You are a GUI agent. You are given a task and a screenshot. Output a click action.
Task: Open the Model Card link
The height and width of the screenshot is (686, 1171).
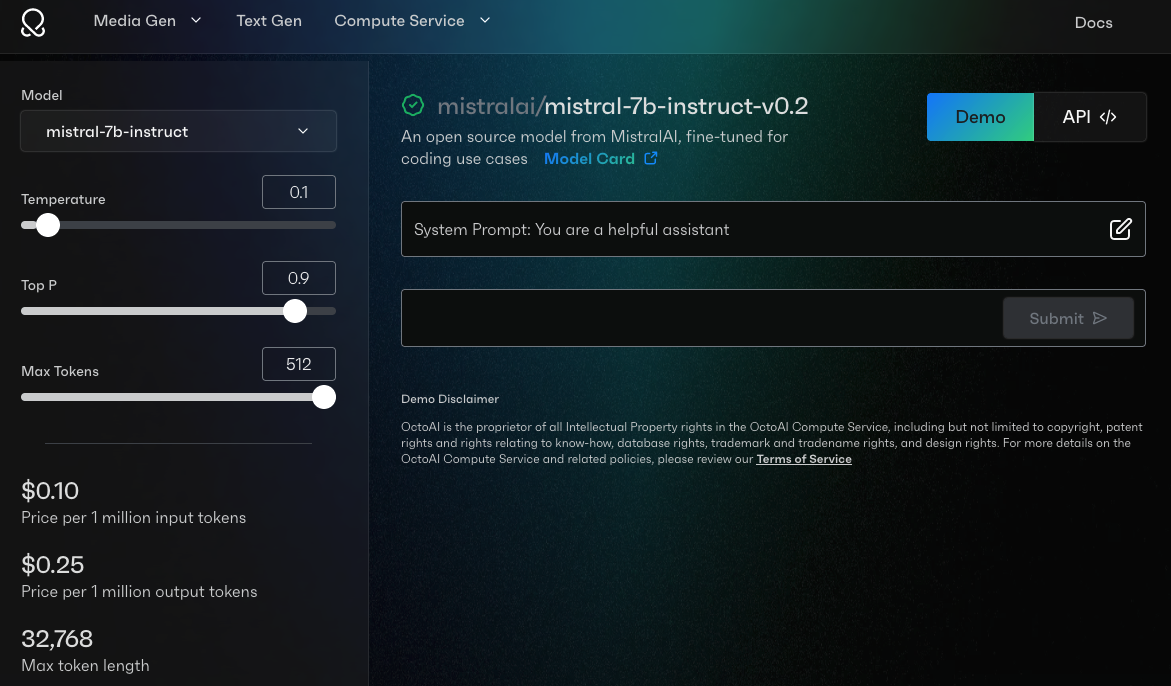coord(589,158)
